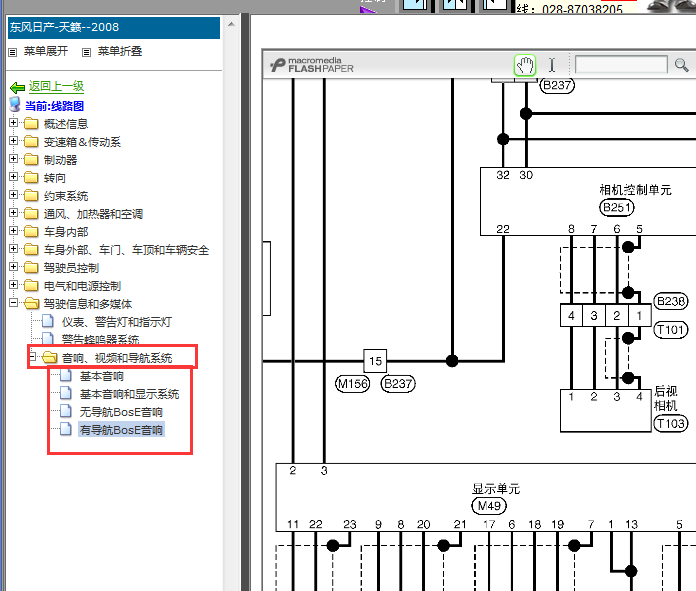This screenshot has height=591, width=696.
Task: Click the 后视相机 label in diagram
Action: click(x=665, y=398)
